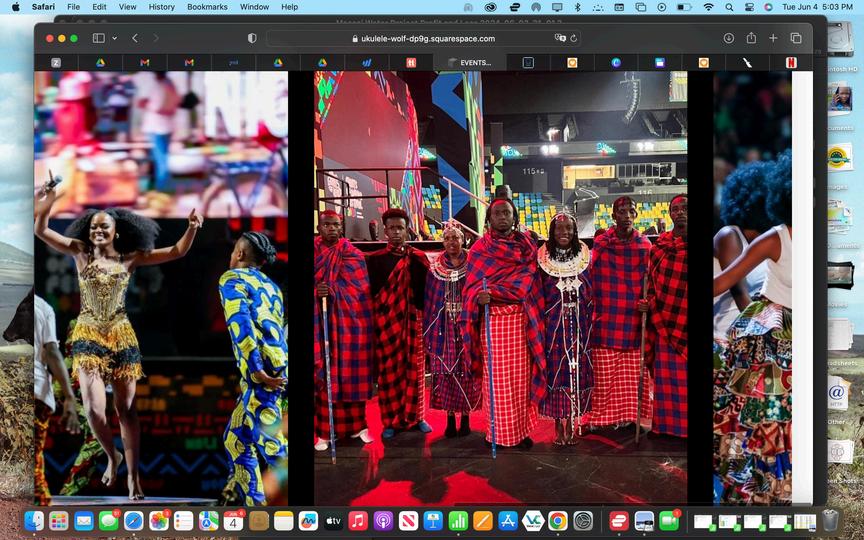Go back to the previous page
The height and width of the screenshot is (540, 864).
[x=135, y=38]
